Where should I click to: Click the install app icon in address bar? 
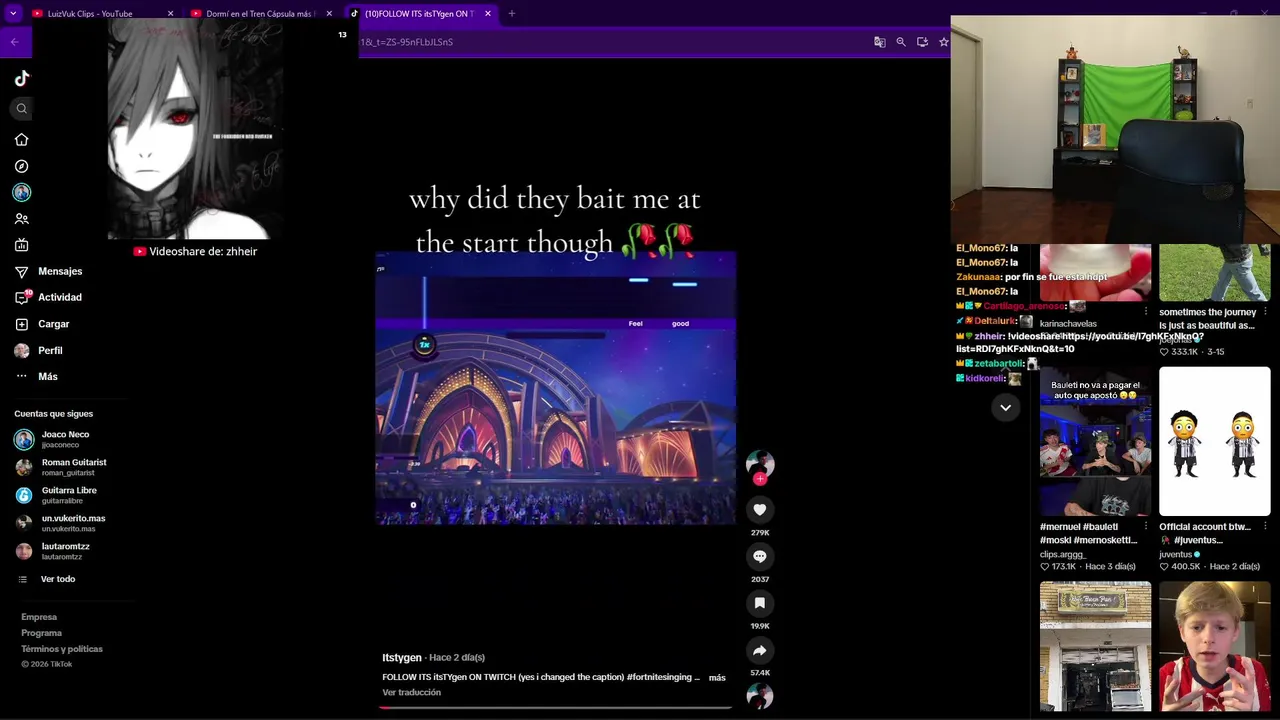(x=922, y=42)
